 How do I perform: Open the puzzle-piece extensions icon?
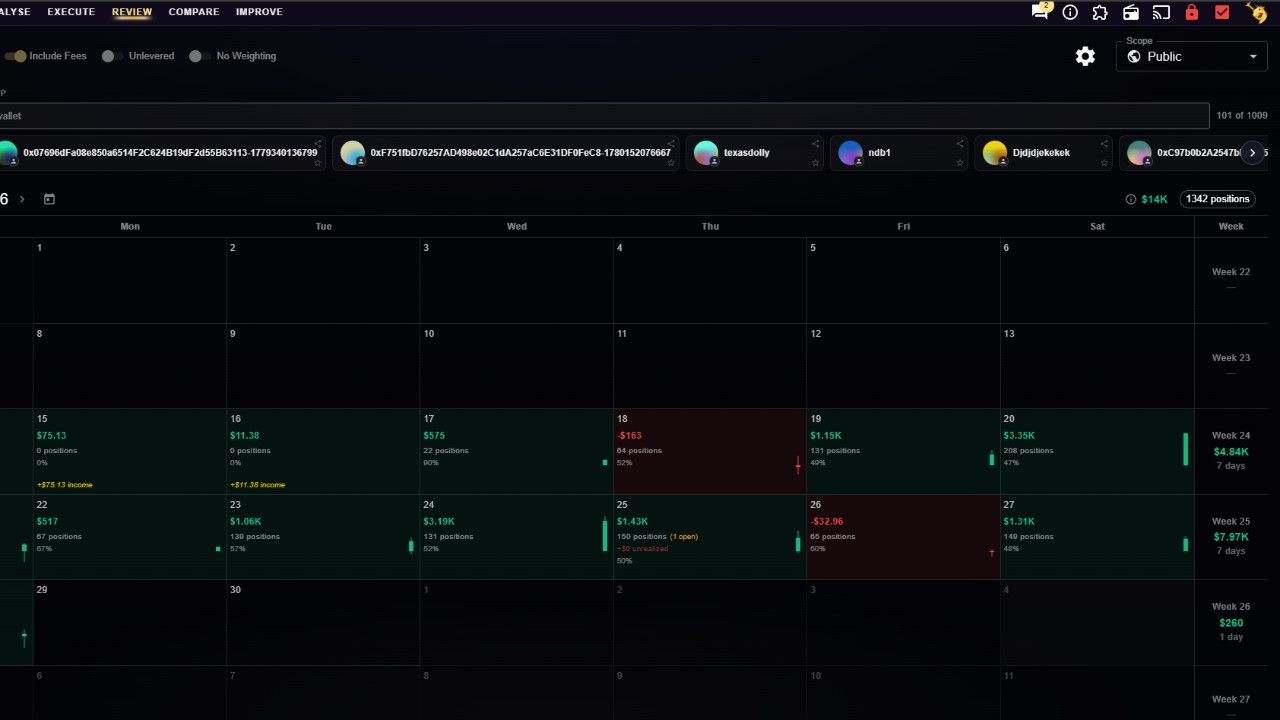(1100, 12)
